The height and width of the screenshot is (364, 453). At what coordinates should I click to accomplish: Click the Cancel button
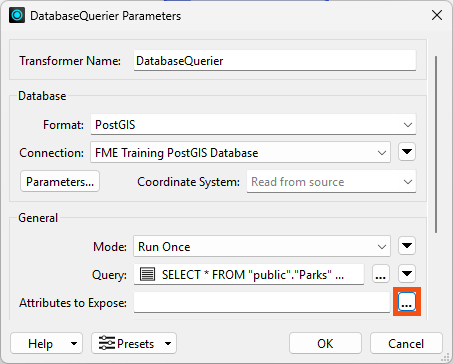406,343
